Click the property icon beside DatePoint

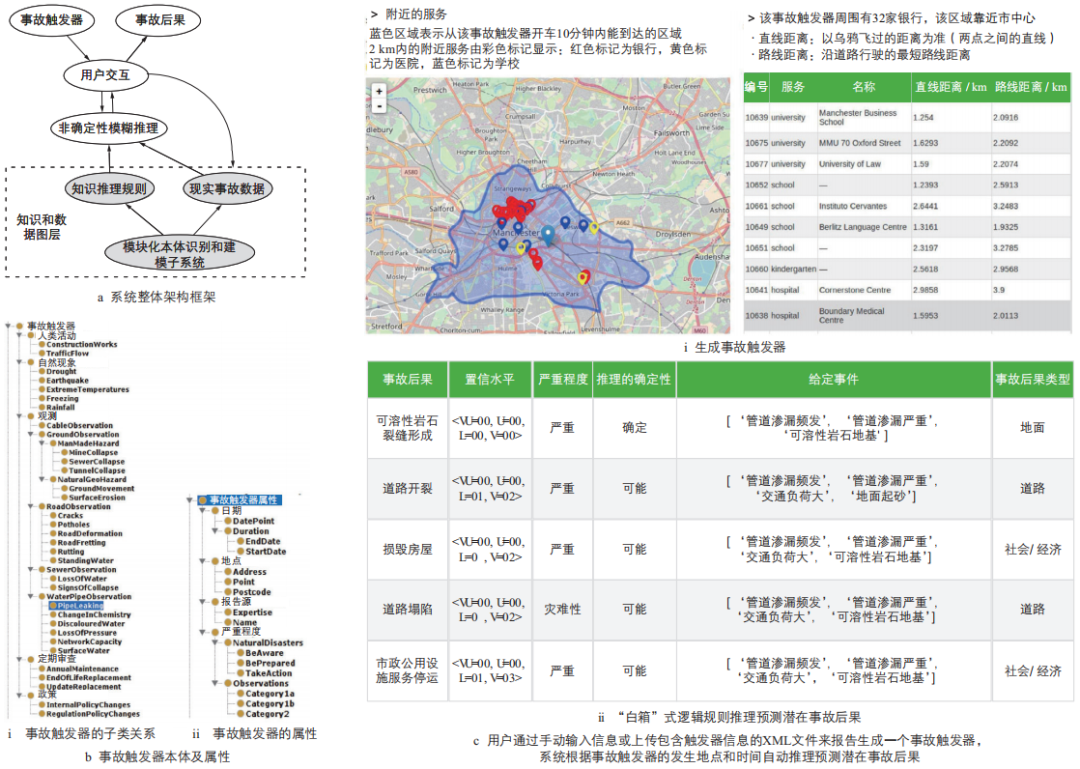pyautogui.click(x=228, y=521)
